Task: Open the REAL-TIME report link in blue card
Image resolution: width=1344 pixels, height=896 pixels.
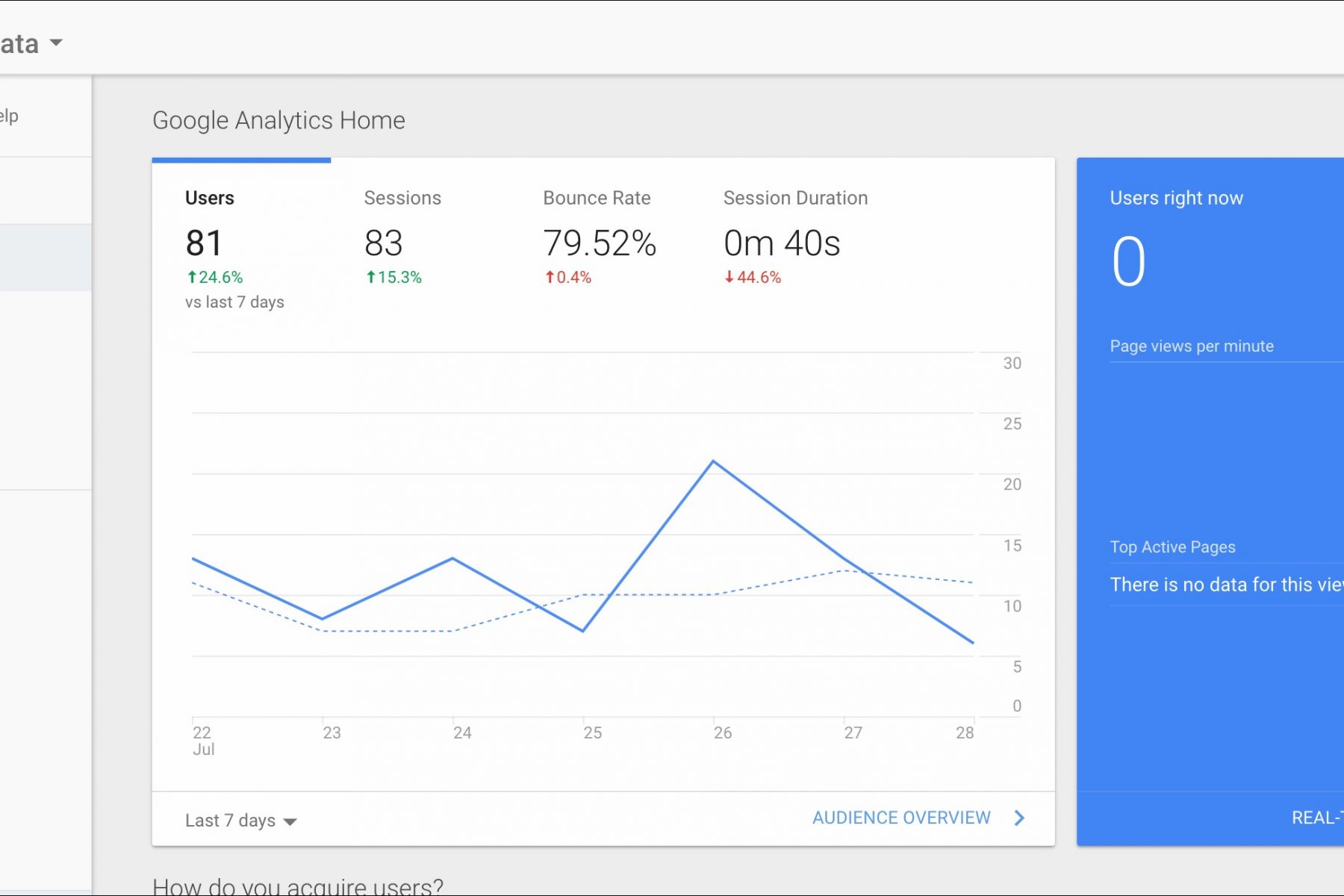Action: (x=1316, y=818)
